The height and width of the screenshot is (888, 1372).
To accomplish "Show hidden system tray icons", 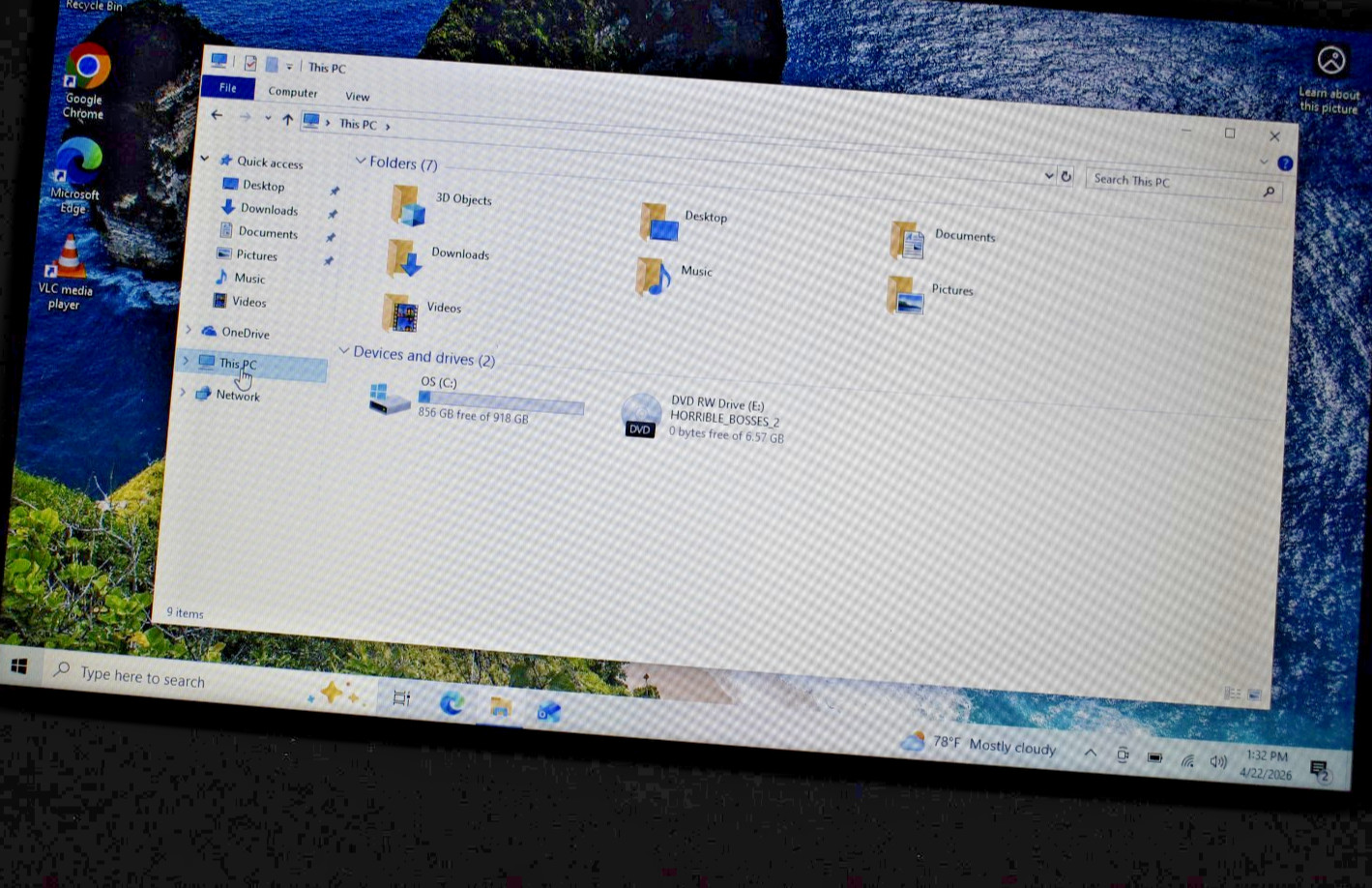I will (x=1090, y=753).
